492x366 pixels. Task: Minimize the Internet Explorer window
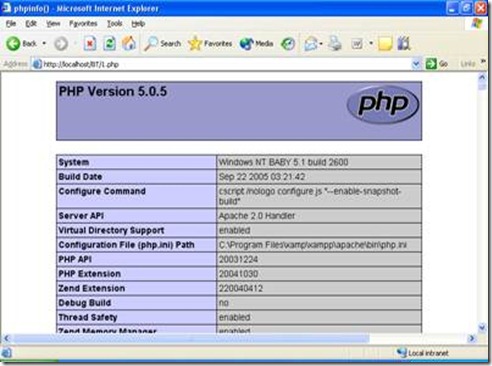point(452,8)
